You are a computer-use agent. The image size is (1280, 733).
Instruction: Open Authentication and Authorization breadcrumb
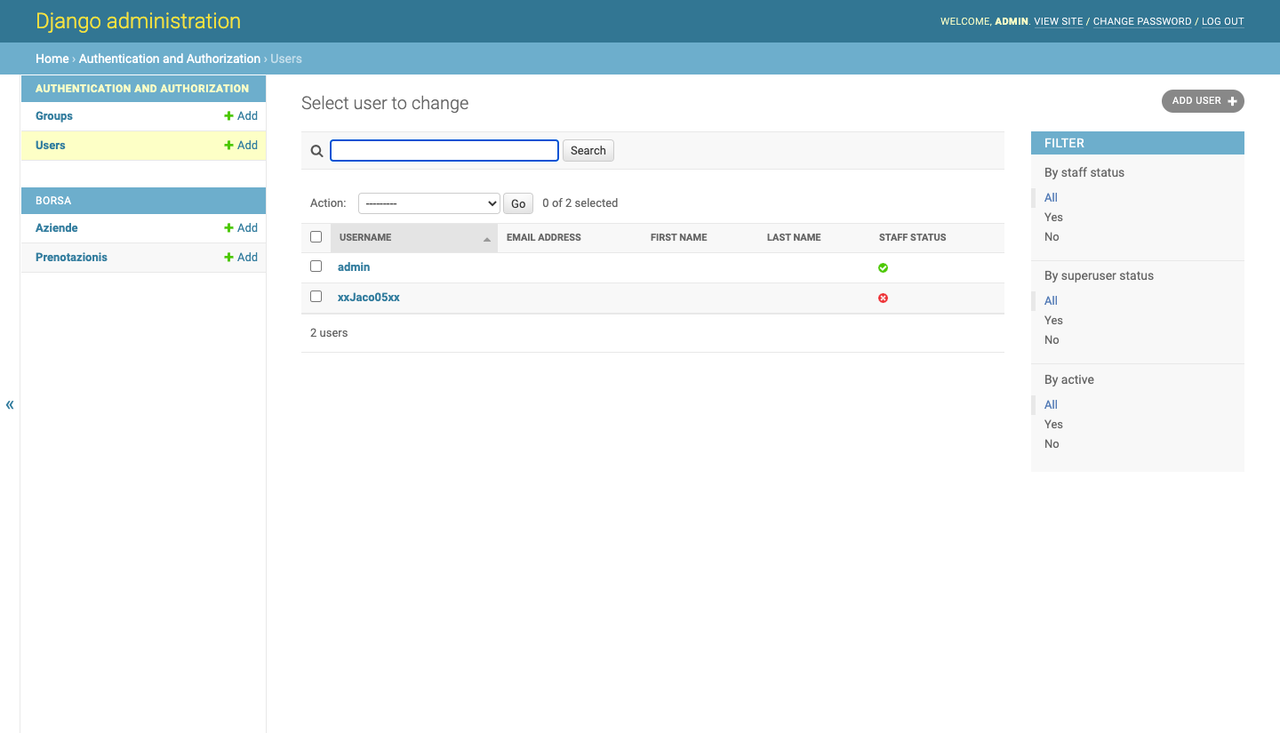(x=170, y=59)
